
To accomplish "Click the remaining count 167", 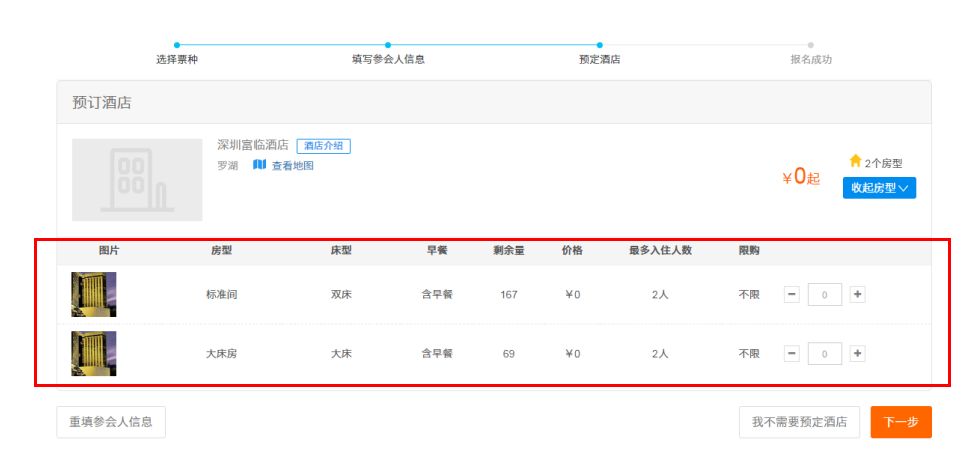I will (509, 295).
